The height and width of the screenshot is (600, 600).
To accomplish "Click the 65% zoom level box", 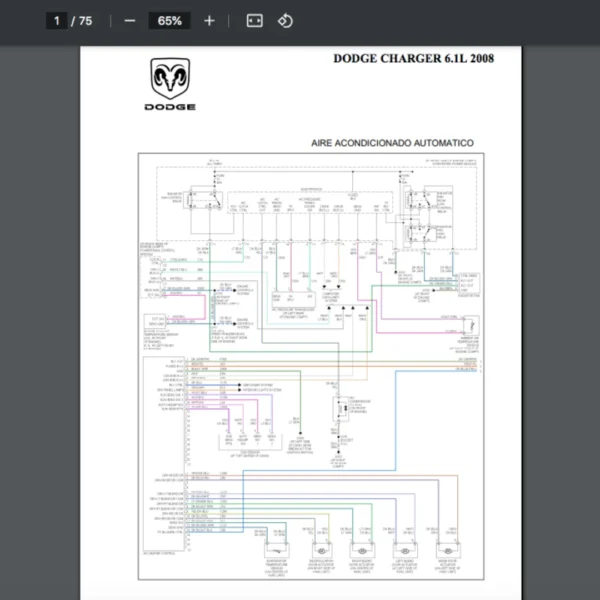I will click(x=169, y=21).
